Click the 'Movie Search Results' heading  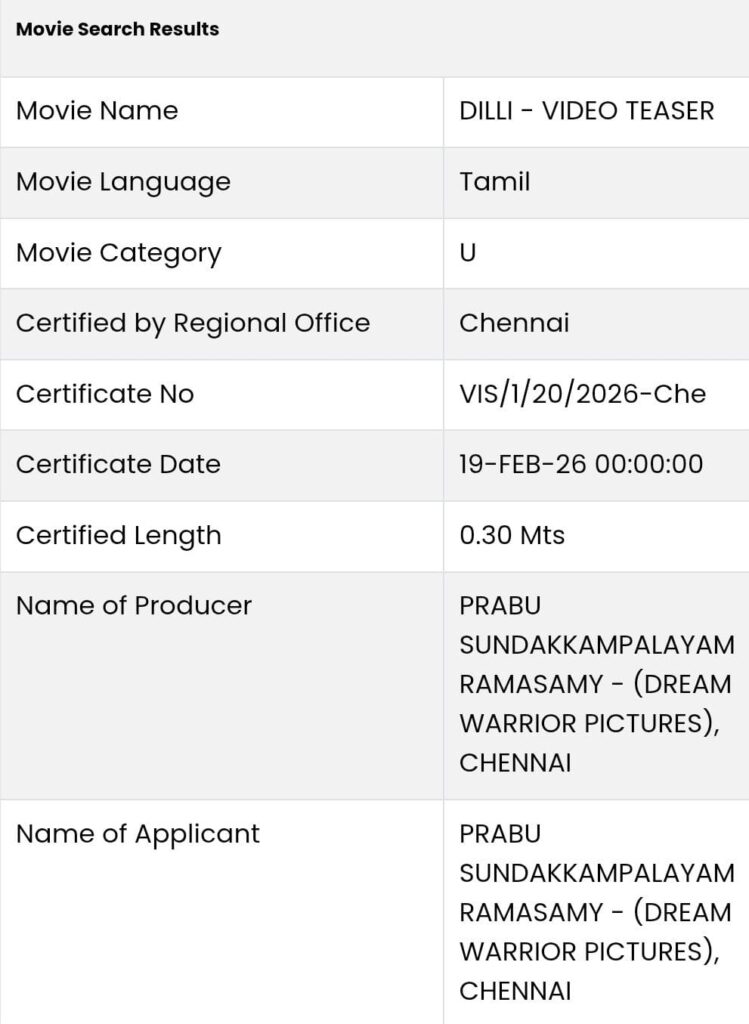pos(117,29)
